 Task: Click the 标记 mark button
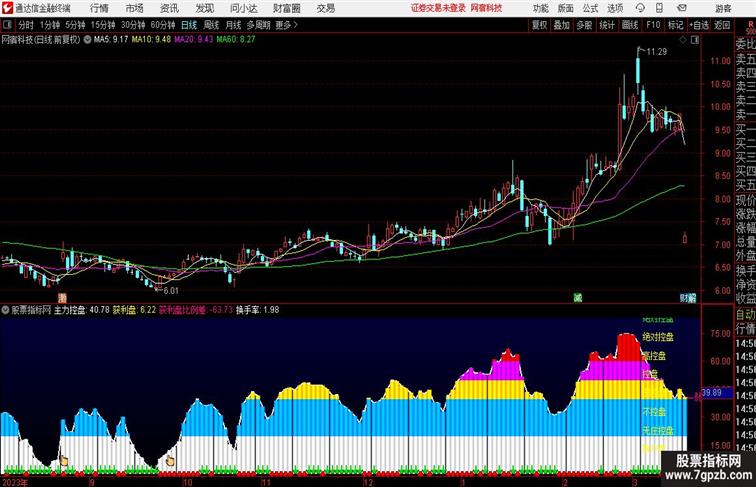pos(675,25)
